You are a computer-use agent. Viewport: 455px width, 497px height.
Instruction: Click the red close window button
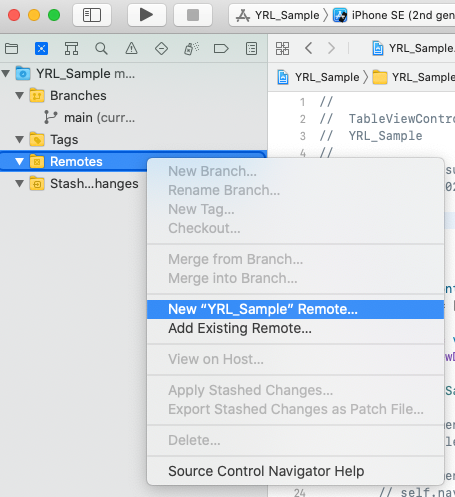tap(14, 15)
